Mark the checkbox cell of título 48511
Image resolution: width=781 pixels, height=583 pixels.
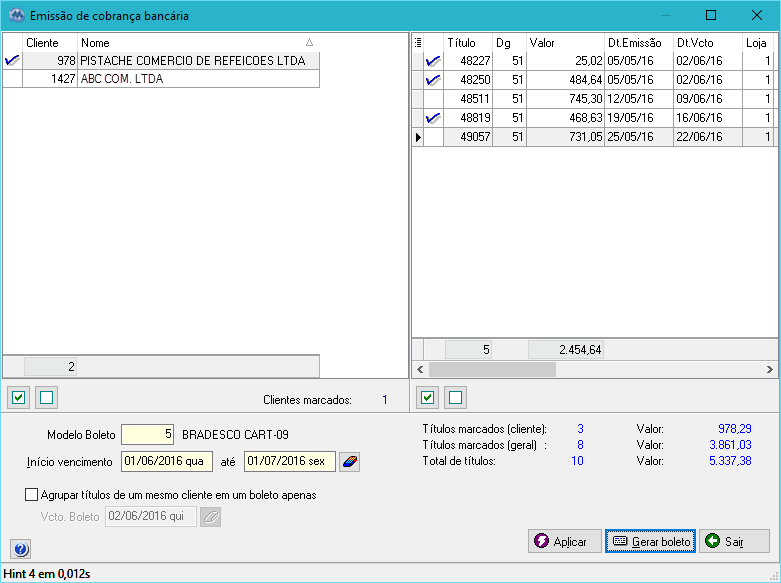tap(433, 99)
